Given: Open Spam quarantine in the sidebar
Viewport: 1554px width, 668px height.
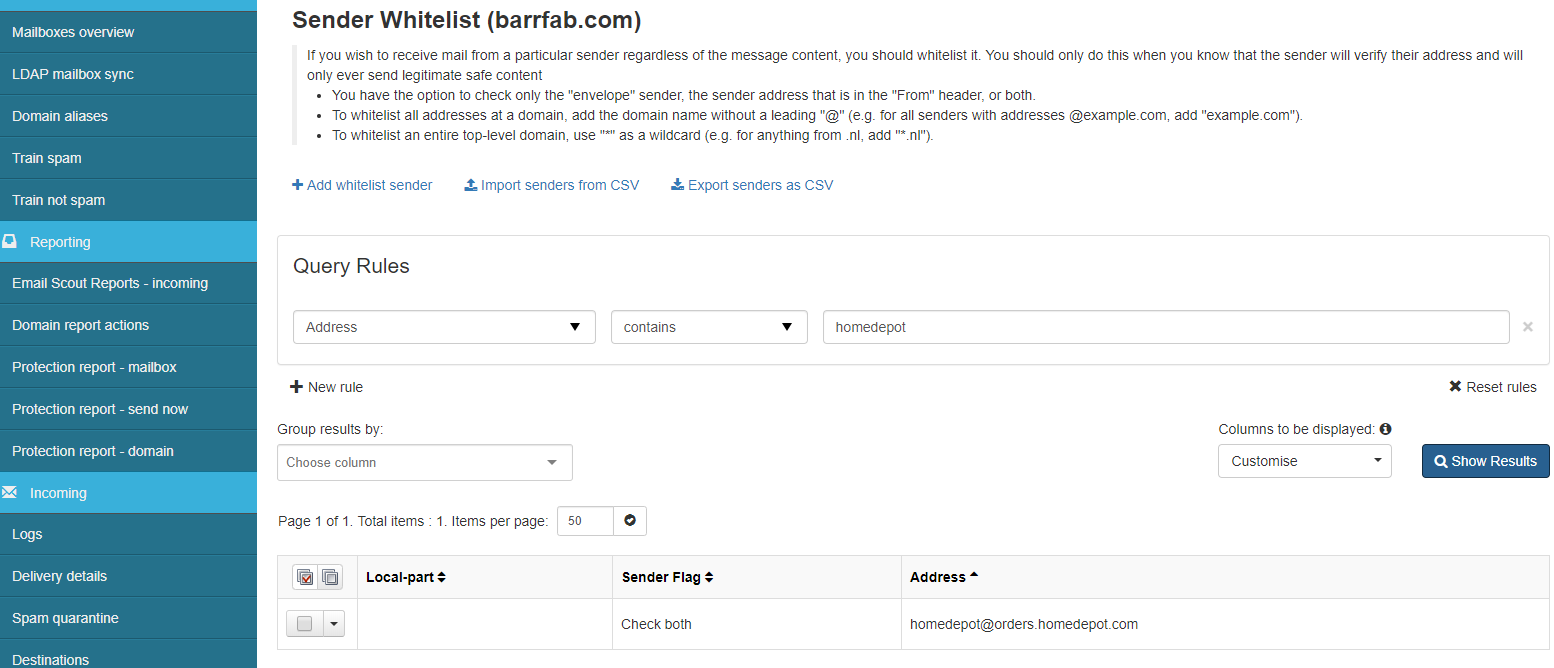Looking at the screenshot, I should tap(65, 618).
